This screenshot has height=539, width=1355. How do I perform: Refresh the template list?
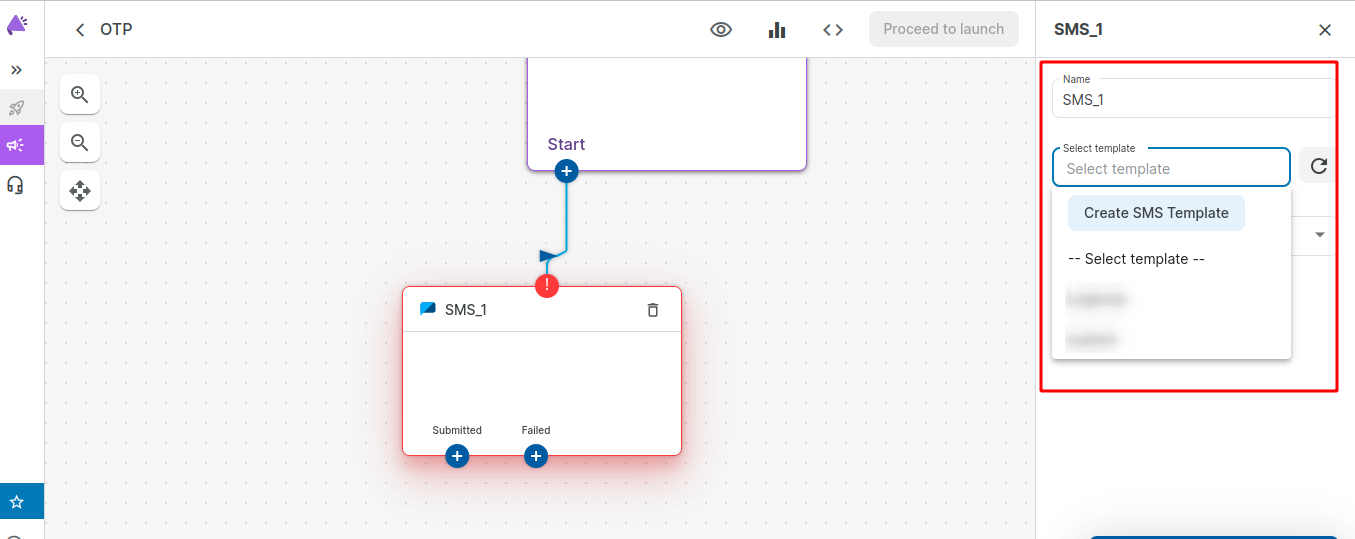1318,166
